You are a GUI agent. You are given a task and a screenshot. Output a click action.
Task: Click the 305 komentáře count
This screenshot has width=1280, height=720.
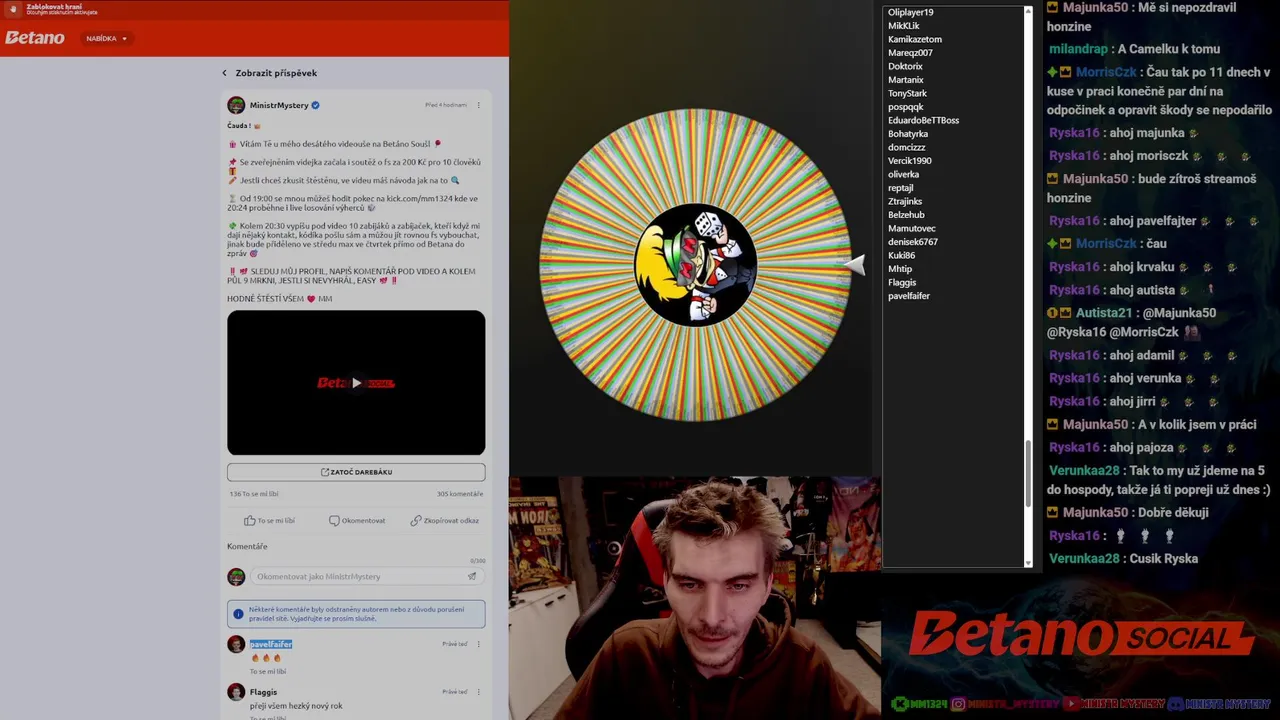pyautogui.click(x=460, y=494)
